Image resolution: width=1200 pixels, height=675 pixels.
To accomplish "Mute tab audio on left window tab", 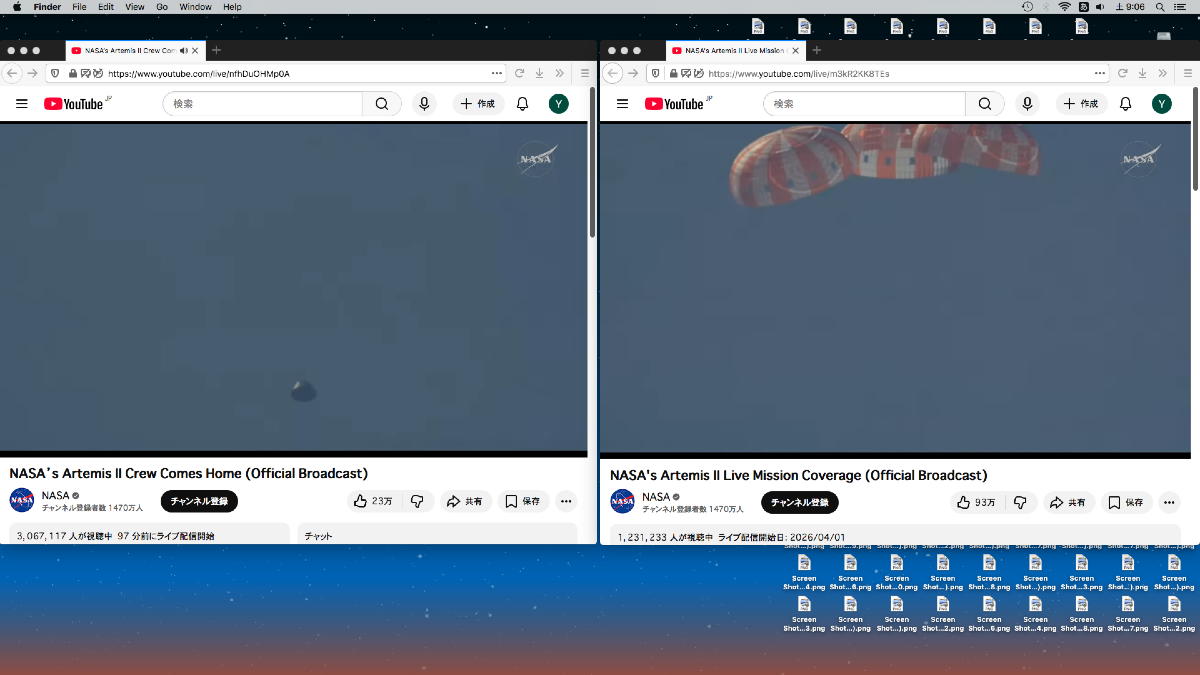I will [183, 50].
